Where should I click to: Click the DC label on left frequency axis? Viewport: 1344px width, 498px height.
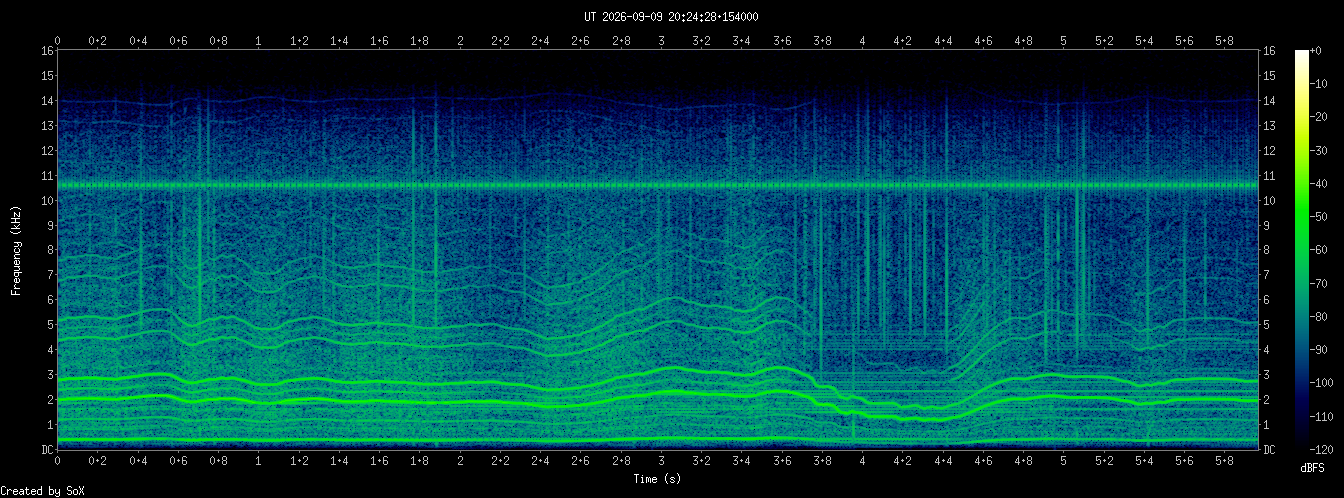click(x=47, y=450)
